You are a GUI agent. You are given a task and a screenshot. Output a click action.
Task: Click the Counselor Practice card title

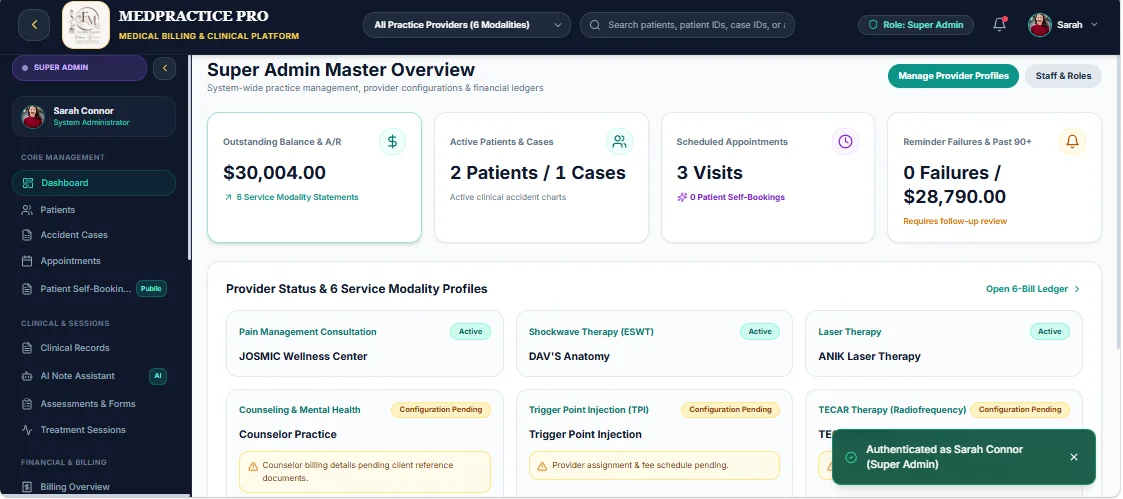[x=288, y=435]
